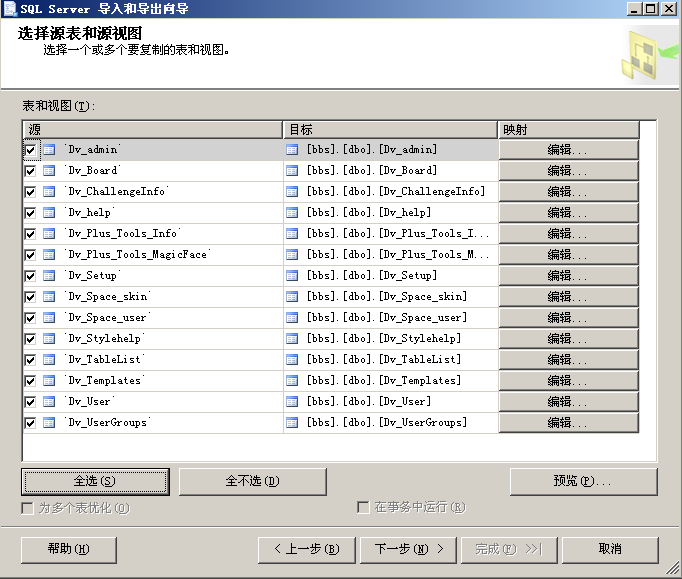Click the table icon beside source Dv_ChallengeInfo

[49, 192]
